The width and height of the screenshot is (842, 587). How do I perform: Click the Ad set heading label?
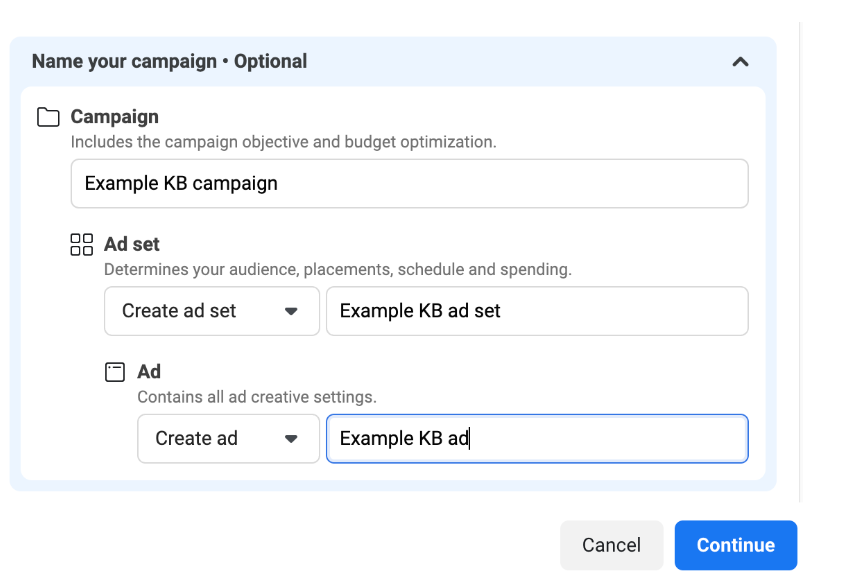(132, 244)
